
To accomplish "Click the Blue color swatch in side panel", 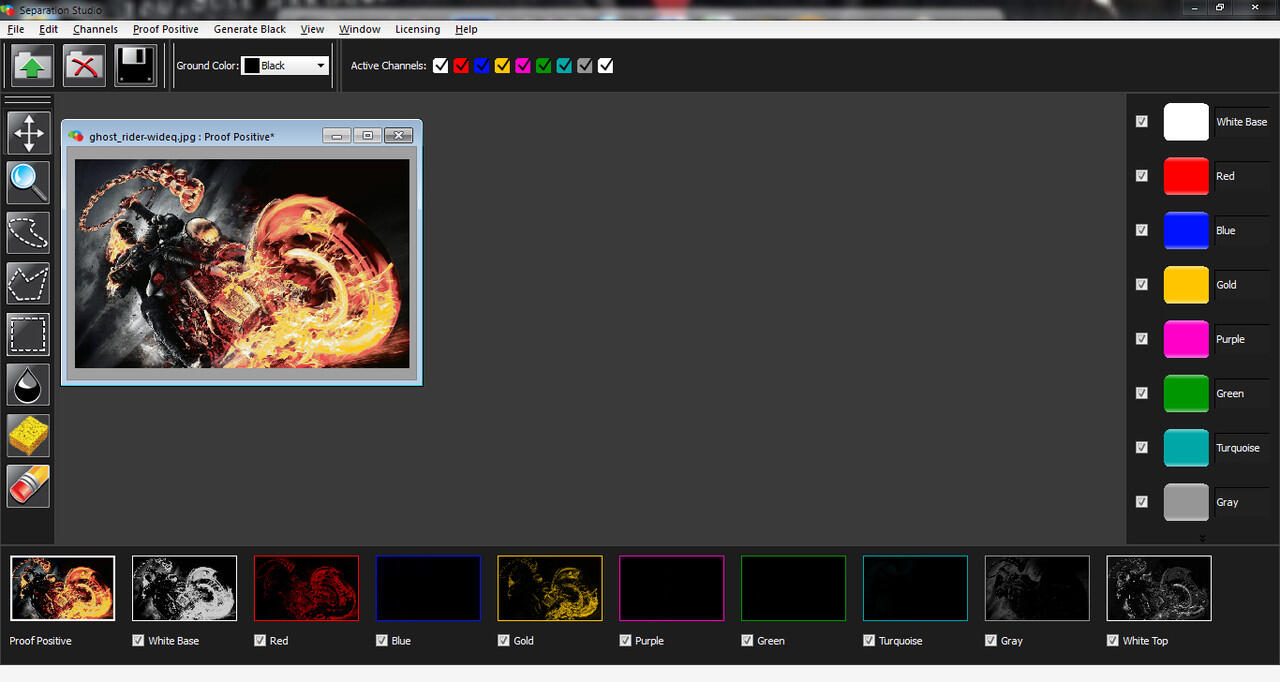I will (1186, 230).
